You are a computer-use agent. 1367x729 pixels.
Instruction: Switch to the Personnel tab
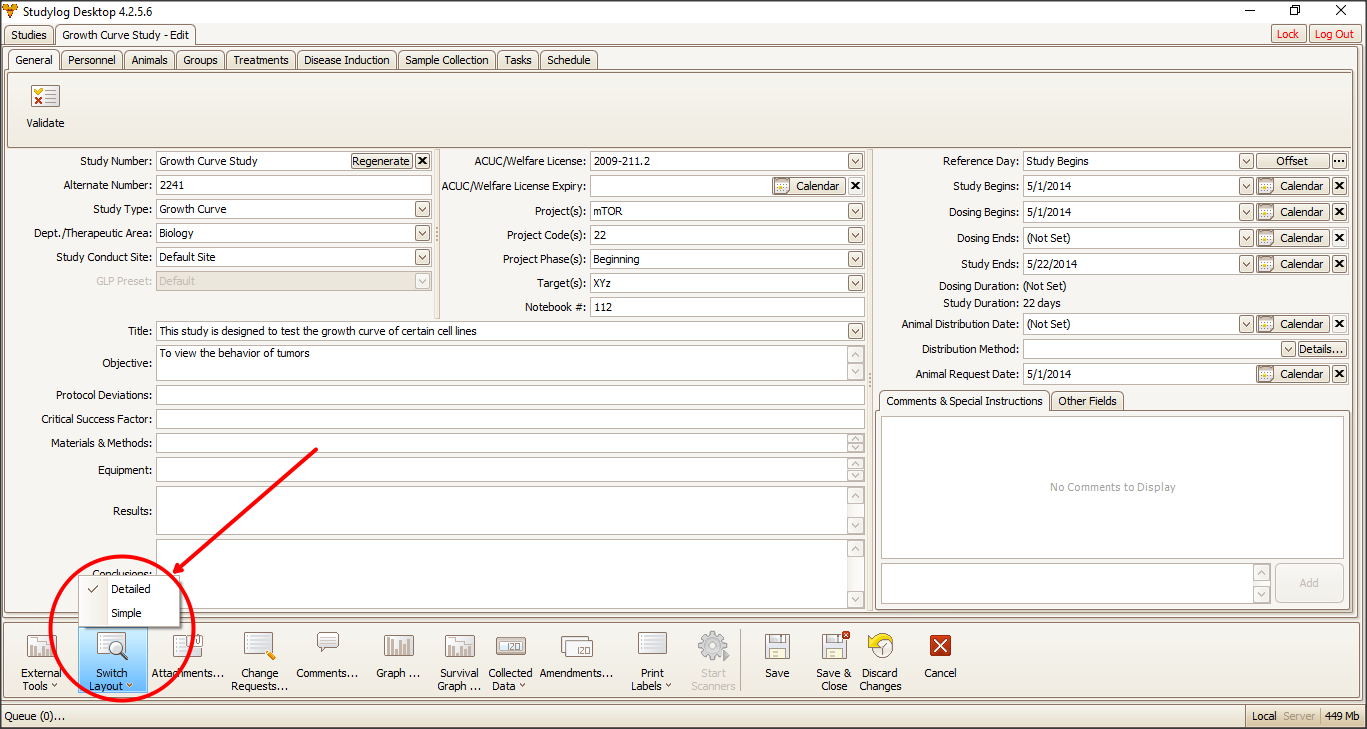(x=92, y=60)
